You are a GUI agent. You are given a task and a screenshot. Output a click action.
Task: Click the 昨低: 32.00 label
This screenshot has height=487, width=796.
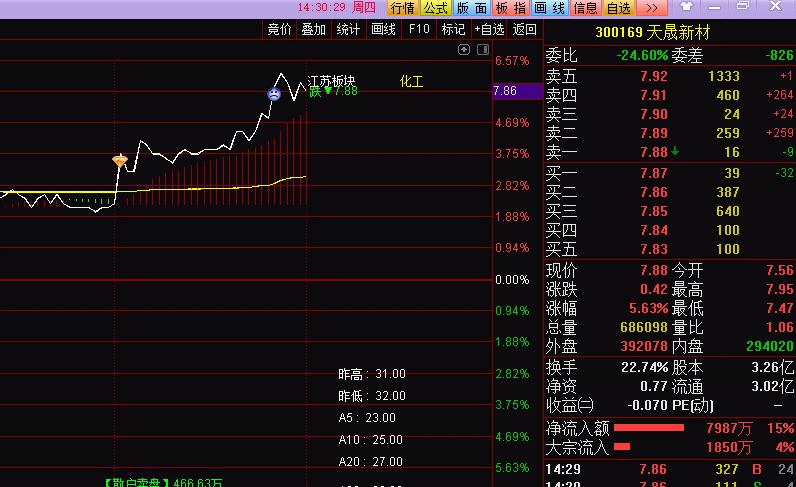(372, 396)
